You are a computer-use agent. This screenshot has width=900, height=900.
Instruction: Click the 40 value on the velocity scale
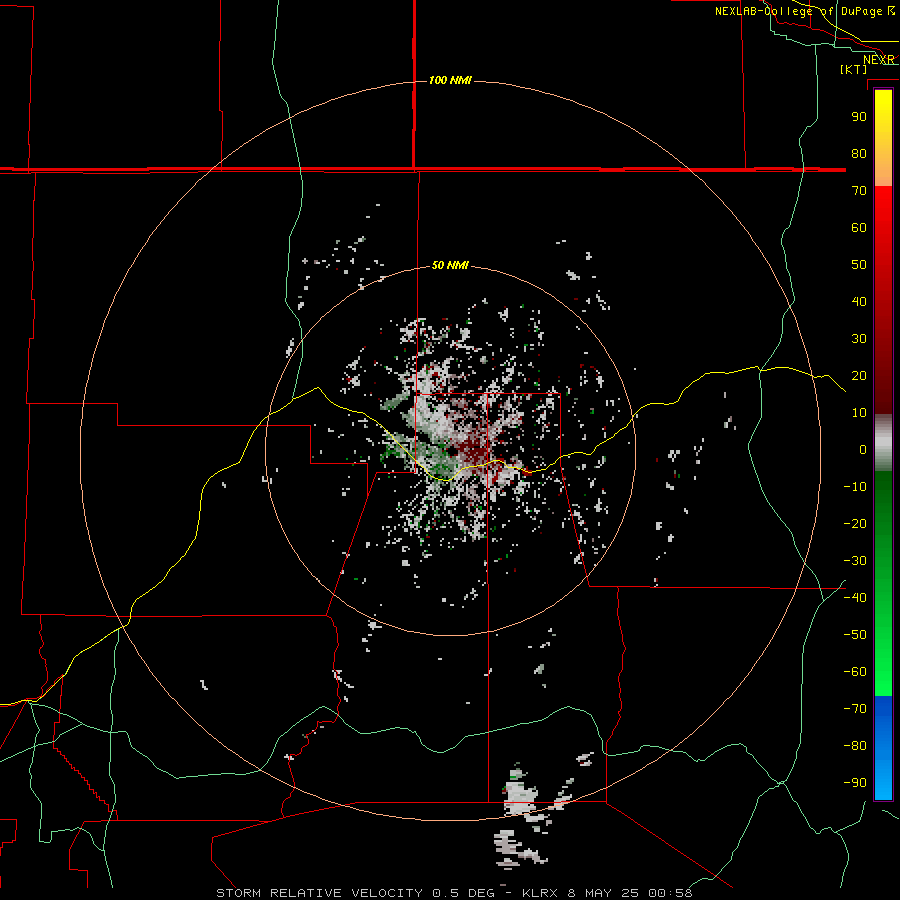tap(859, 301)
